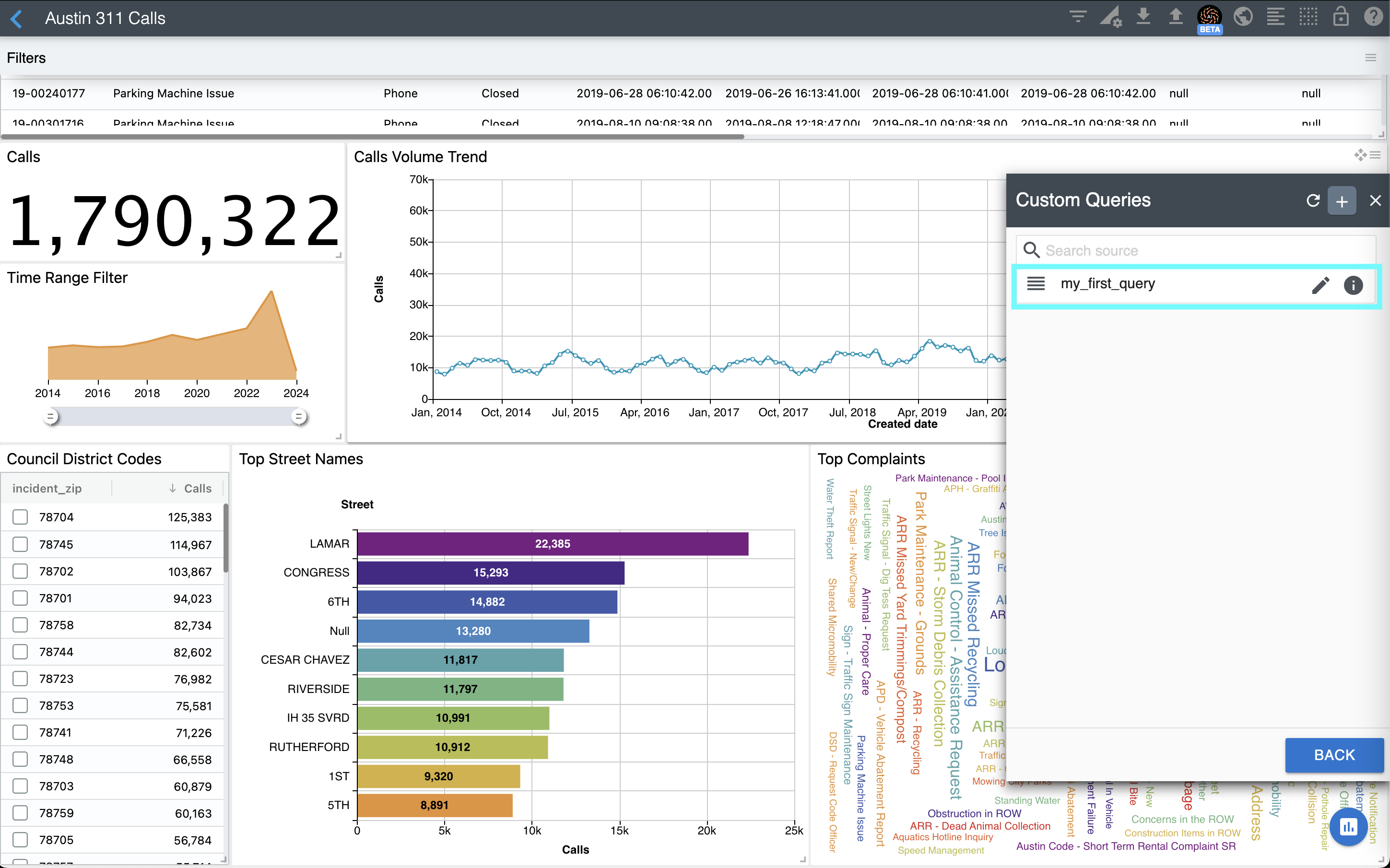The width and height of the screenshot is (1390, 868).
Task: Click the download icon in the toolbar
Action: [1143, 17]
